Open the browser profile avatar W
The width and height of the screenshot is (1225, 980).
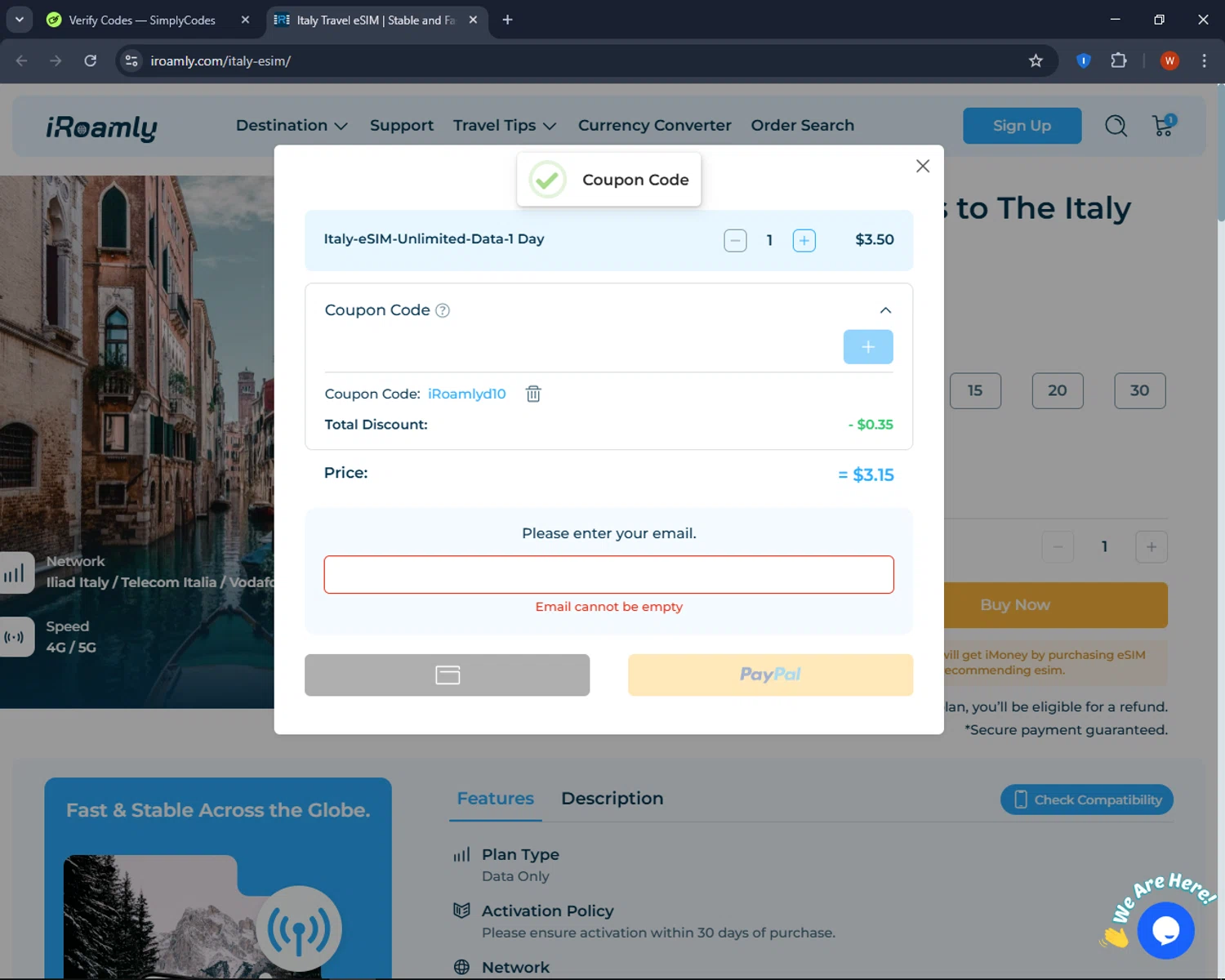click(1169, 60)
